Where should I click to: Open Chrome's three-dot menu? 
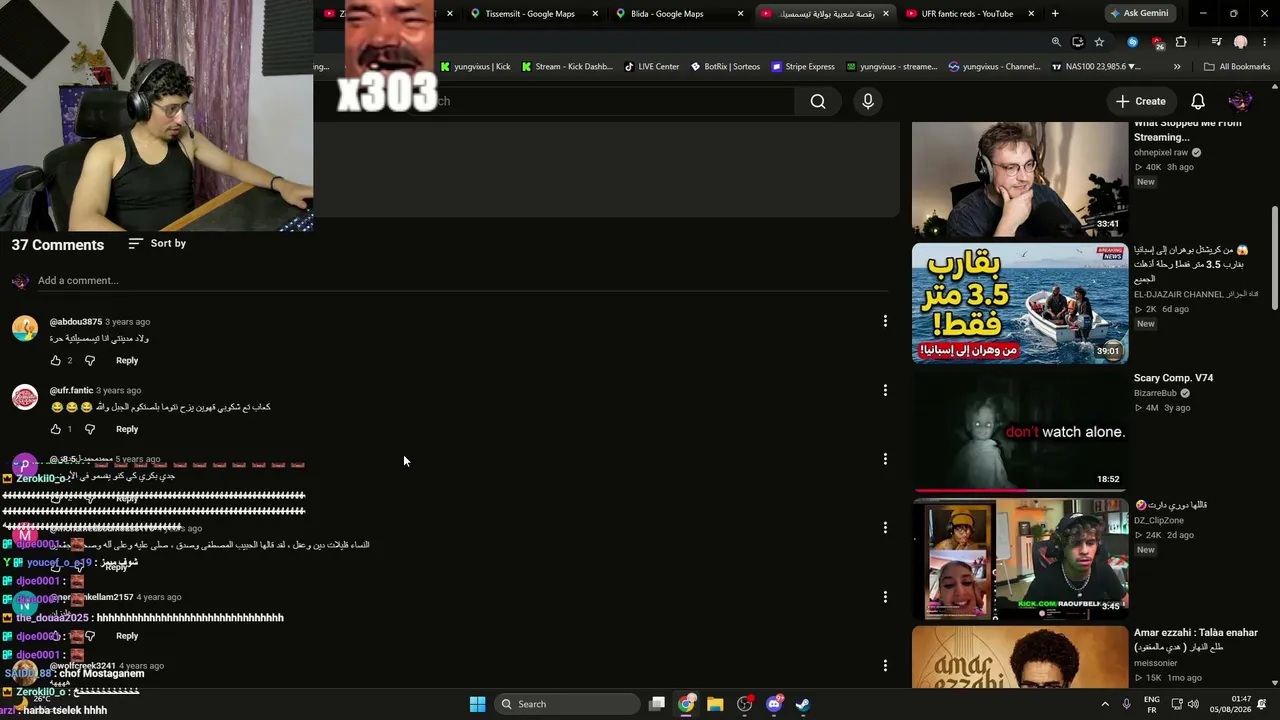[x=1264, y=42]
